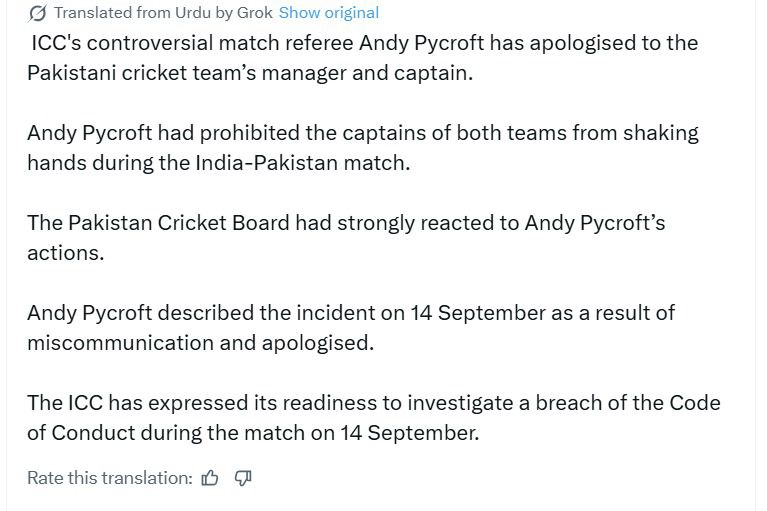Click the word "Grok" in translation label
The width and height of the screenshot is (767, 511).
pos(255,13)
